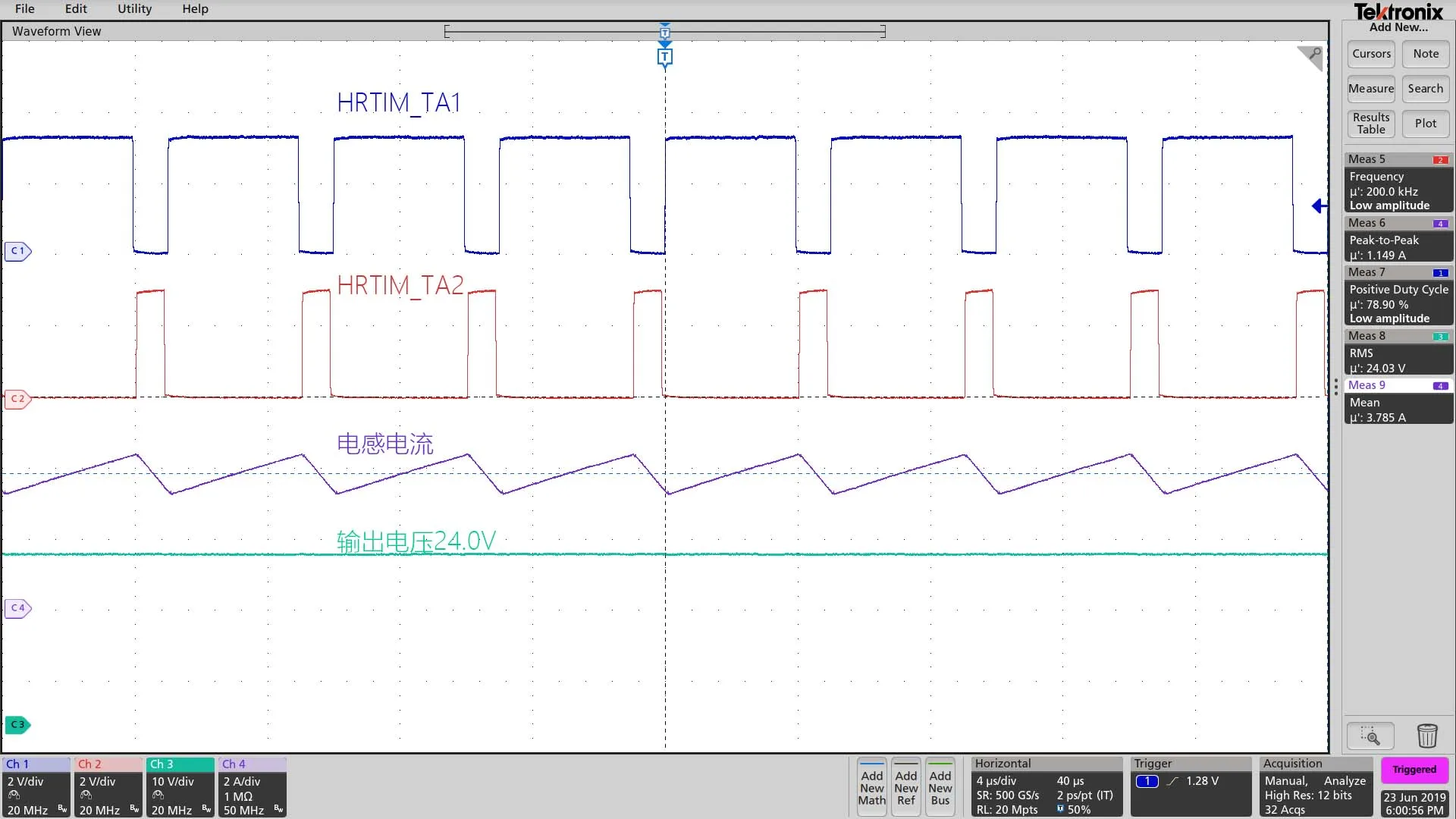The height and width of the screenshot is (819, 1456).
Task: Select the Meas 7 Positive Duty Cycle badge
Action: coord(1398,296)
